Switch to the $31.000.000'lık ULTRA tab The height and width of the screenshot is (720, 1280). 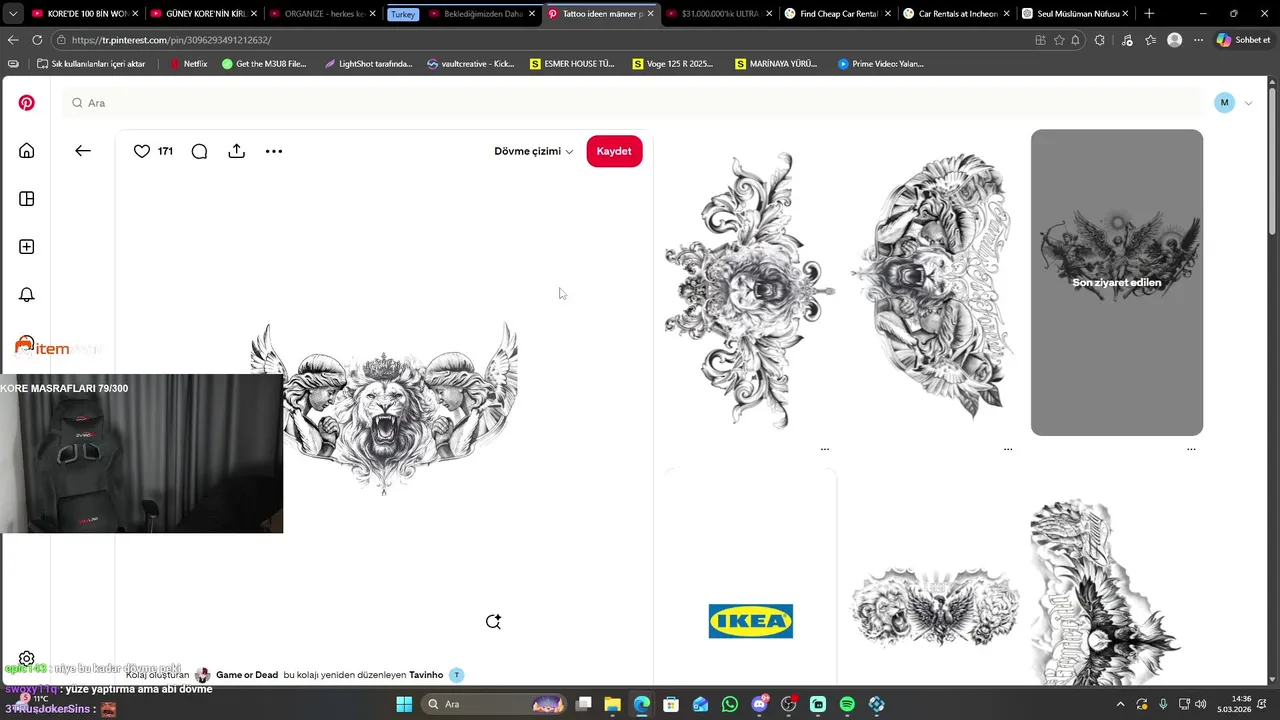pos(718,14)
